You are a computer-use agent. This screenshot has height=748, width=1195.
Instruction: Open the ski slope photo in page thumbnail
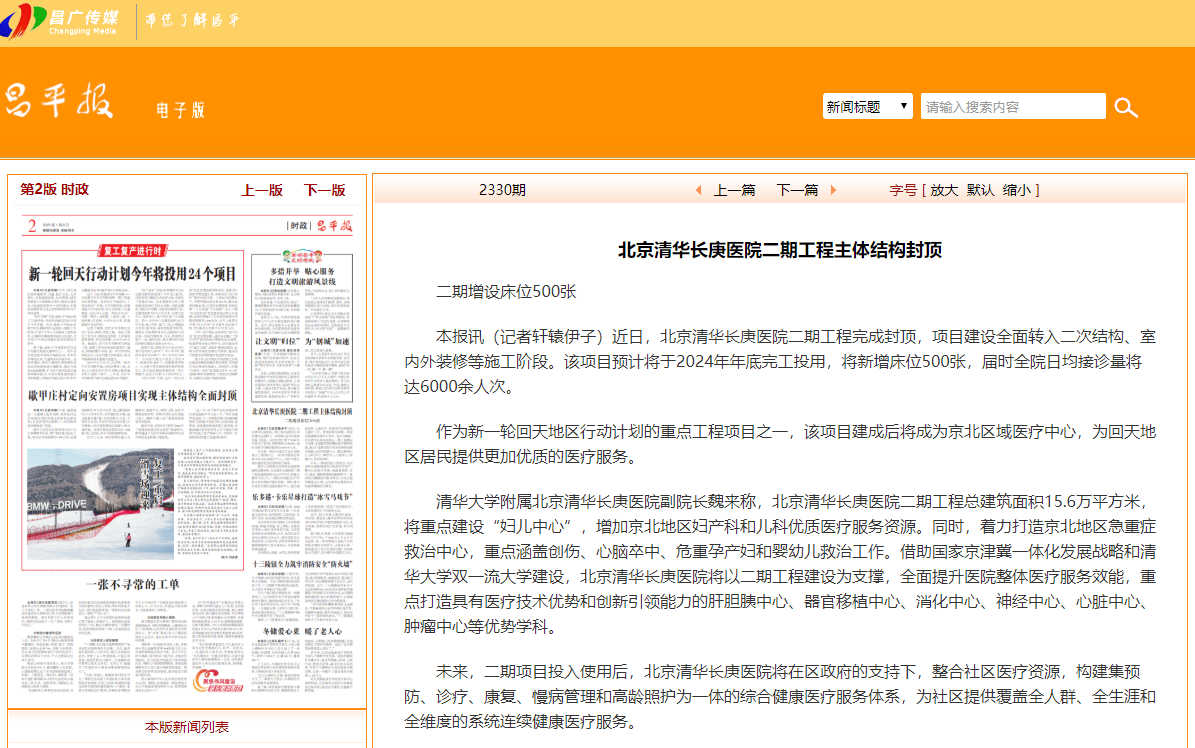pyautogui.click(x=101, y=504)
